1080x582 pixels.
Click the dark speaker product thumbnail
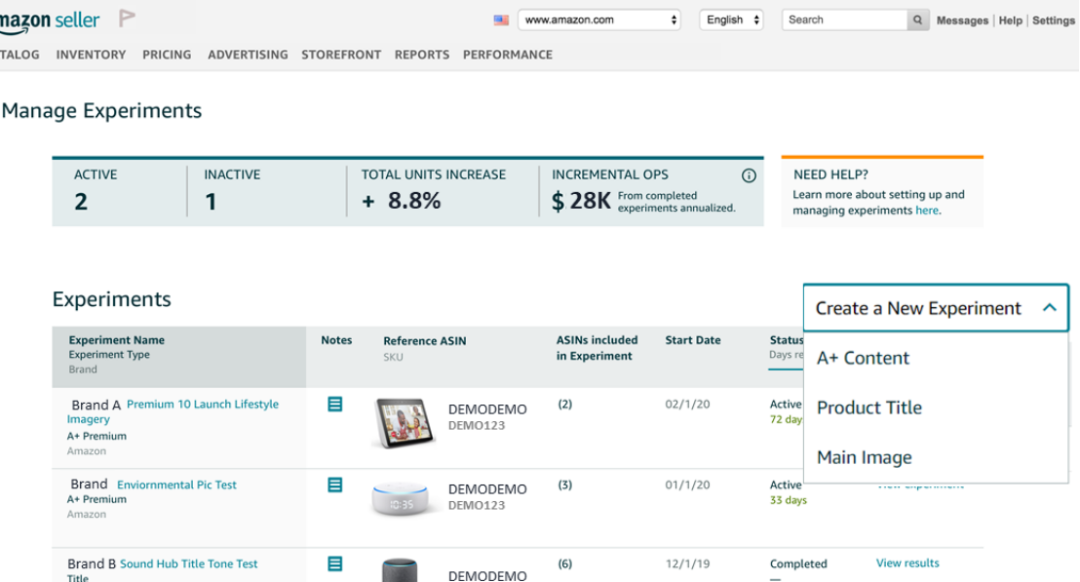pos(399,570)
